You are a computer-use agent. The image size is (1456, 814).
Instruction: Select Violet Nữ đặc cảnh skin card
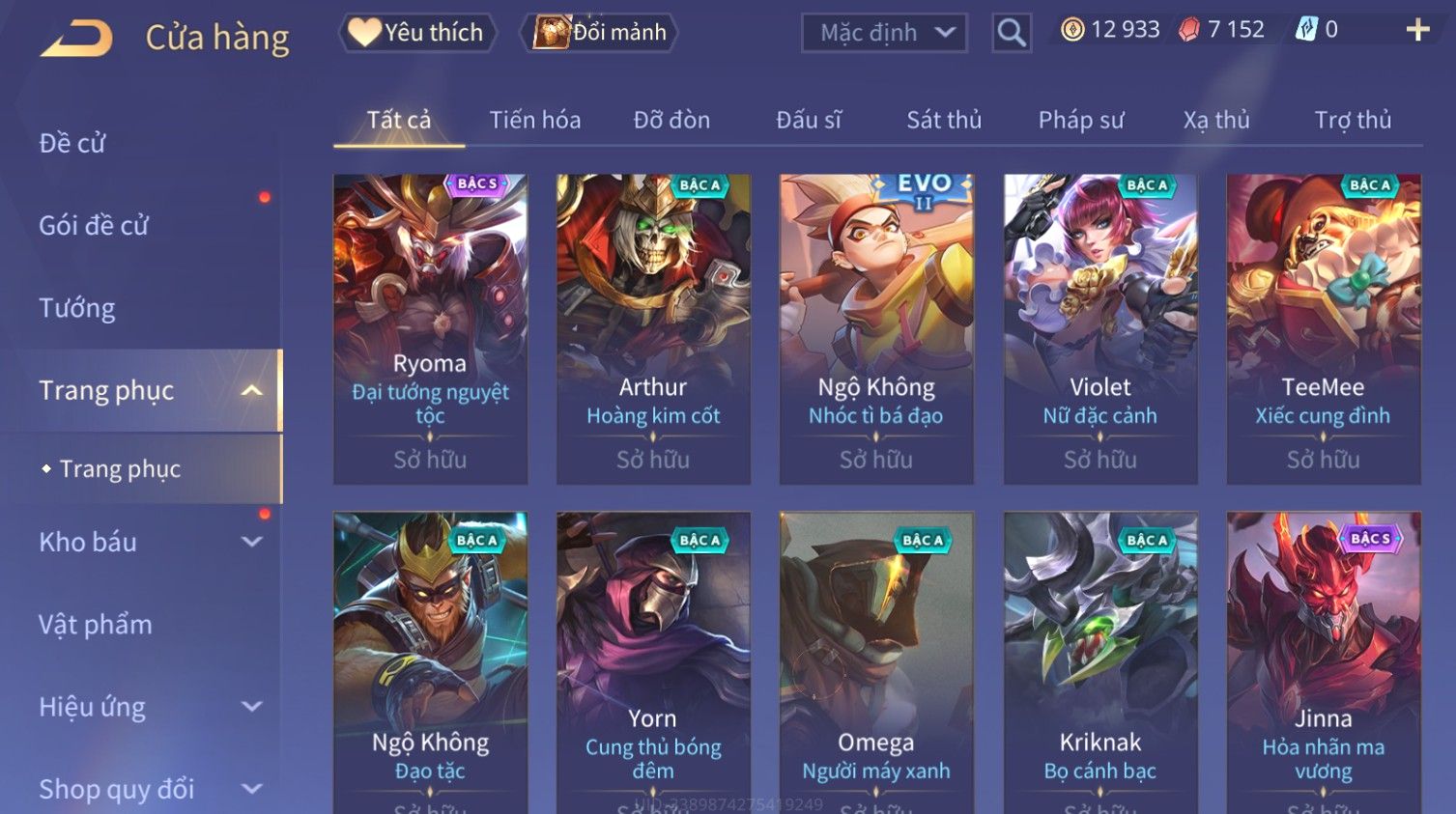1099,329
